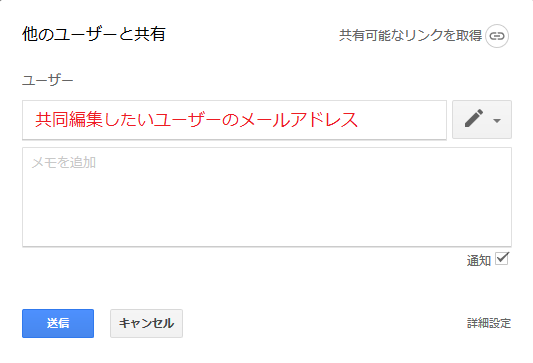Image resolution: width=533 pixels, height=363 pixels.
Task: Click 共有可能なリンクを取得 text link
Action: (x=410, y=35)
